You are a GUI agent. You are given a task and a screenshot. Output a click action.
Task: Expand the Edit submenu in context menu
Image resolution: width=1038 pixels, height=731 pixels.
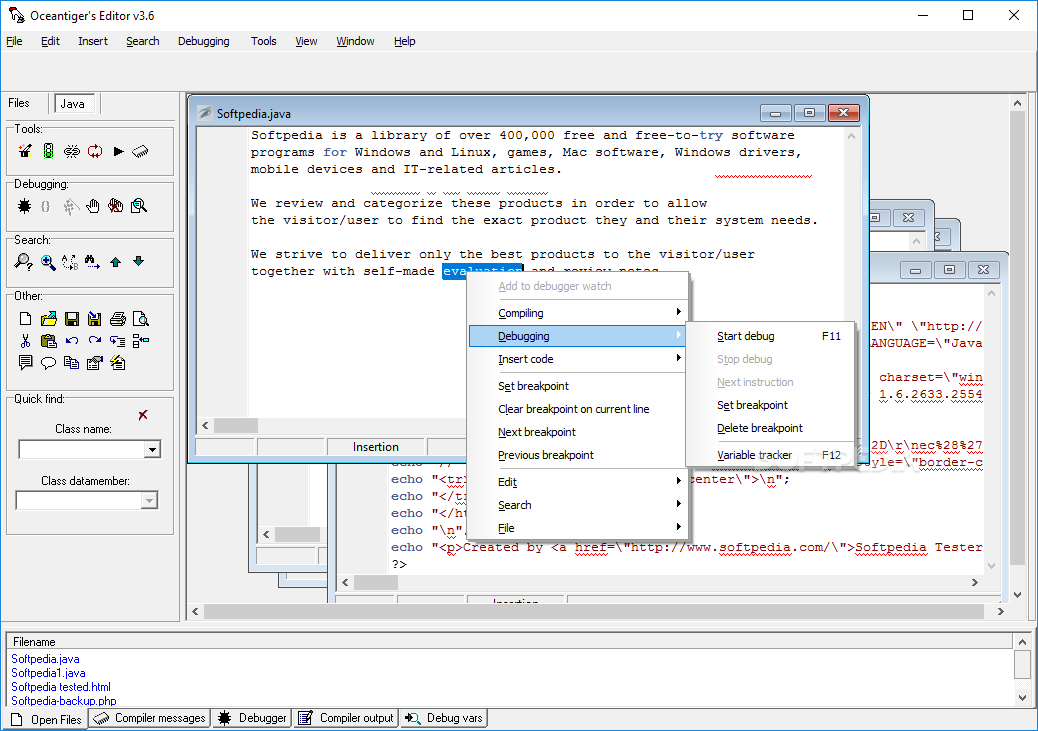coord(577,481)
